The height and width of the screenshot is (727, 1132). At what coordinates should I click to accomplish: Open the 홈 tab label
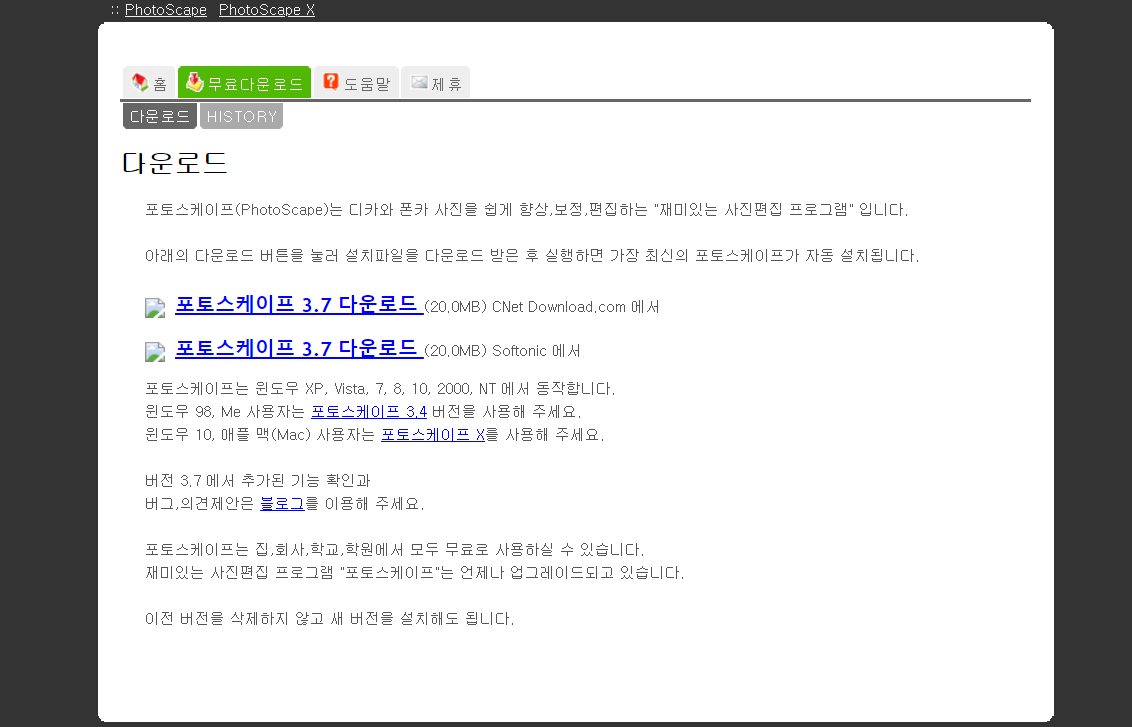160,84
